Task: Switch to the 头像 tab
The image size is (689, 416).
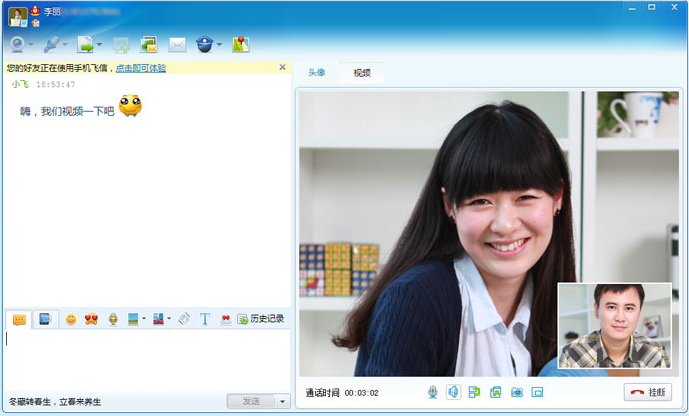Action: coord(316,73)
